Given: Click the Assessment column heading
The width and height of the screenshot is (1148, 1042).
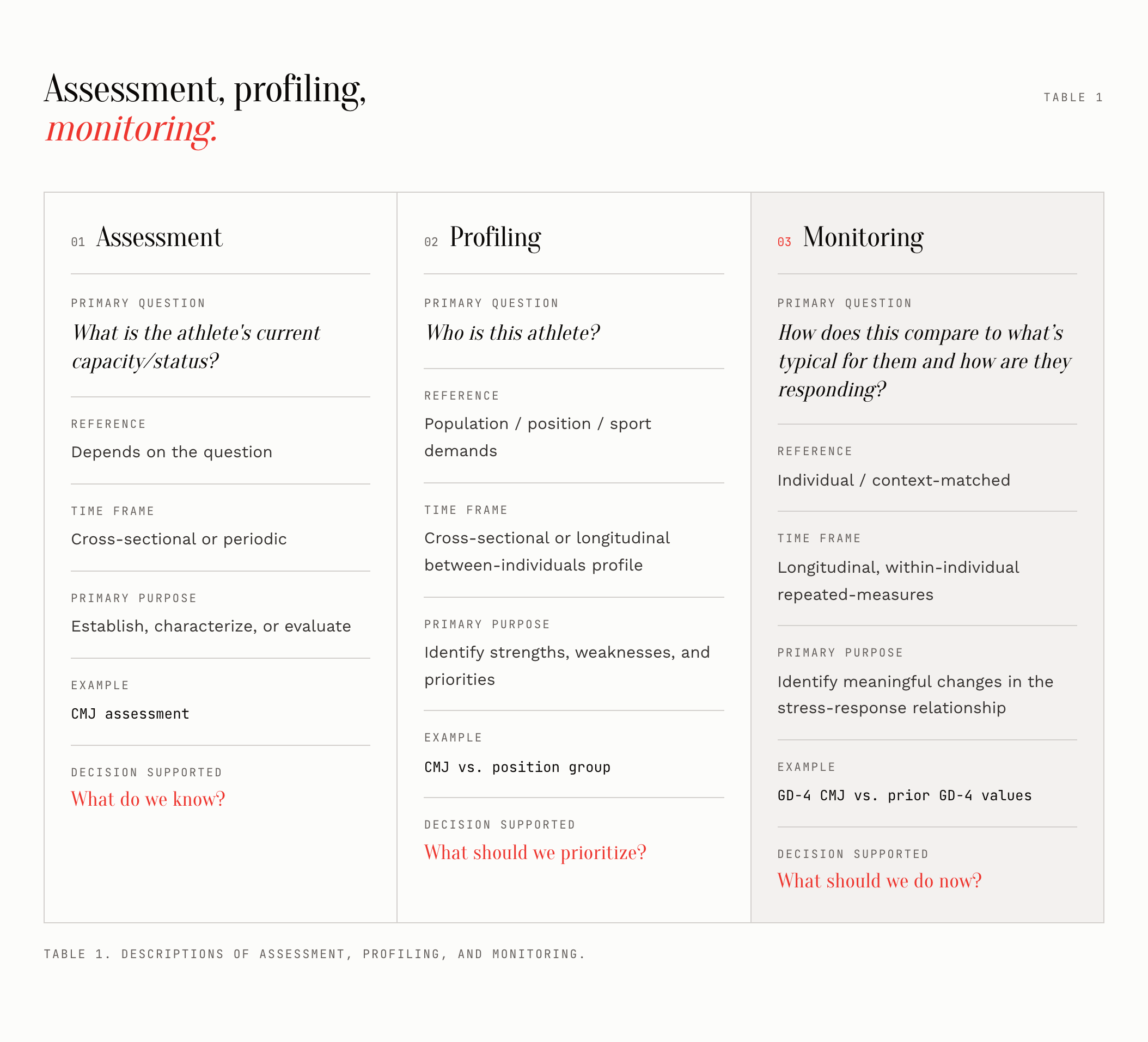Looking at the screenshot, I should coord(160,237).
